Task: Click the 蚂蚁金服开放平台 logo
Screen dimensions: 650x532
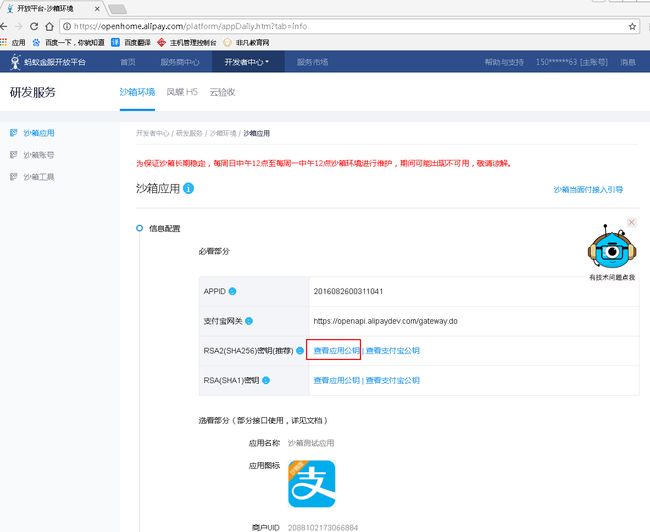Action: click(x=48, y=62)
